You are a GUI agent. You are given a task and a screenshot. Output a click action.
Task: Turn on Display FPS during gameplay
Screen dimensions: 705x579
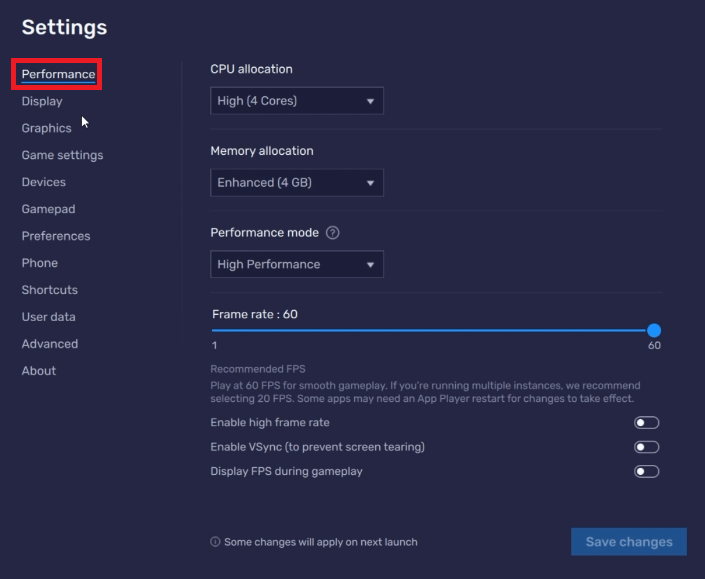[646, 471]
